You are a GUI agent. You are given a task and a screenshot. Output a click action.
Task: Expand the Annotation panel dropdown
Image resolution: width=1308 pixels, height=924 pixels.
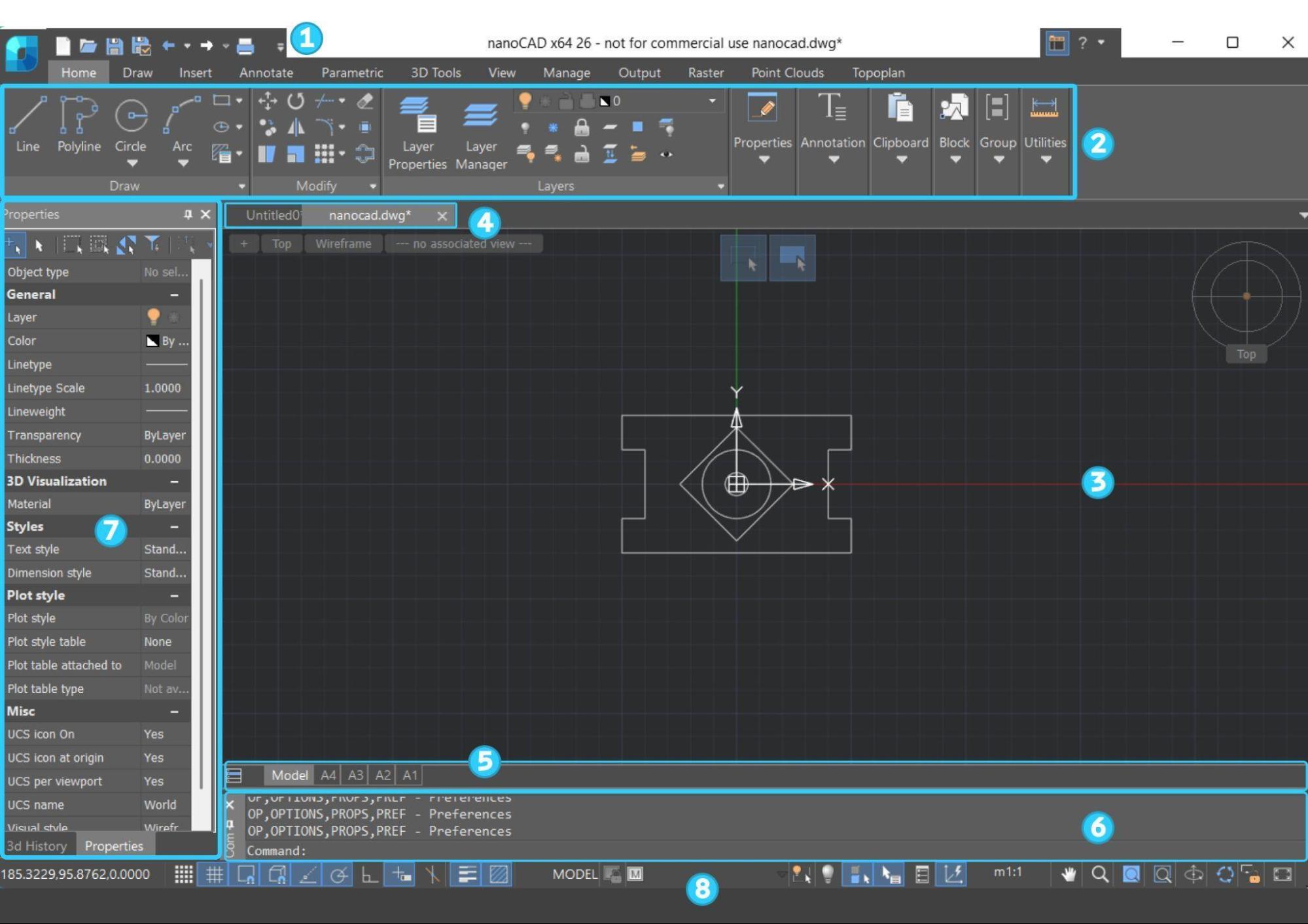point(833,160)
